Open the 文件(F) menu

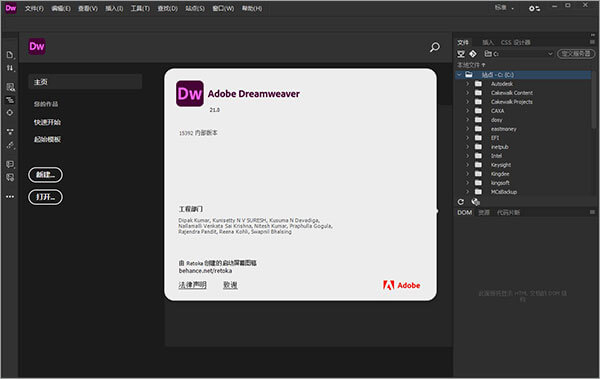34,8
